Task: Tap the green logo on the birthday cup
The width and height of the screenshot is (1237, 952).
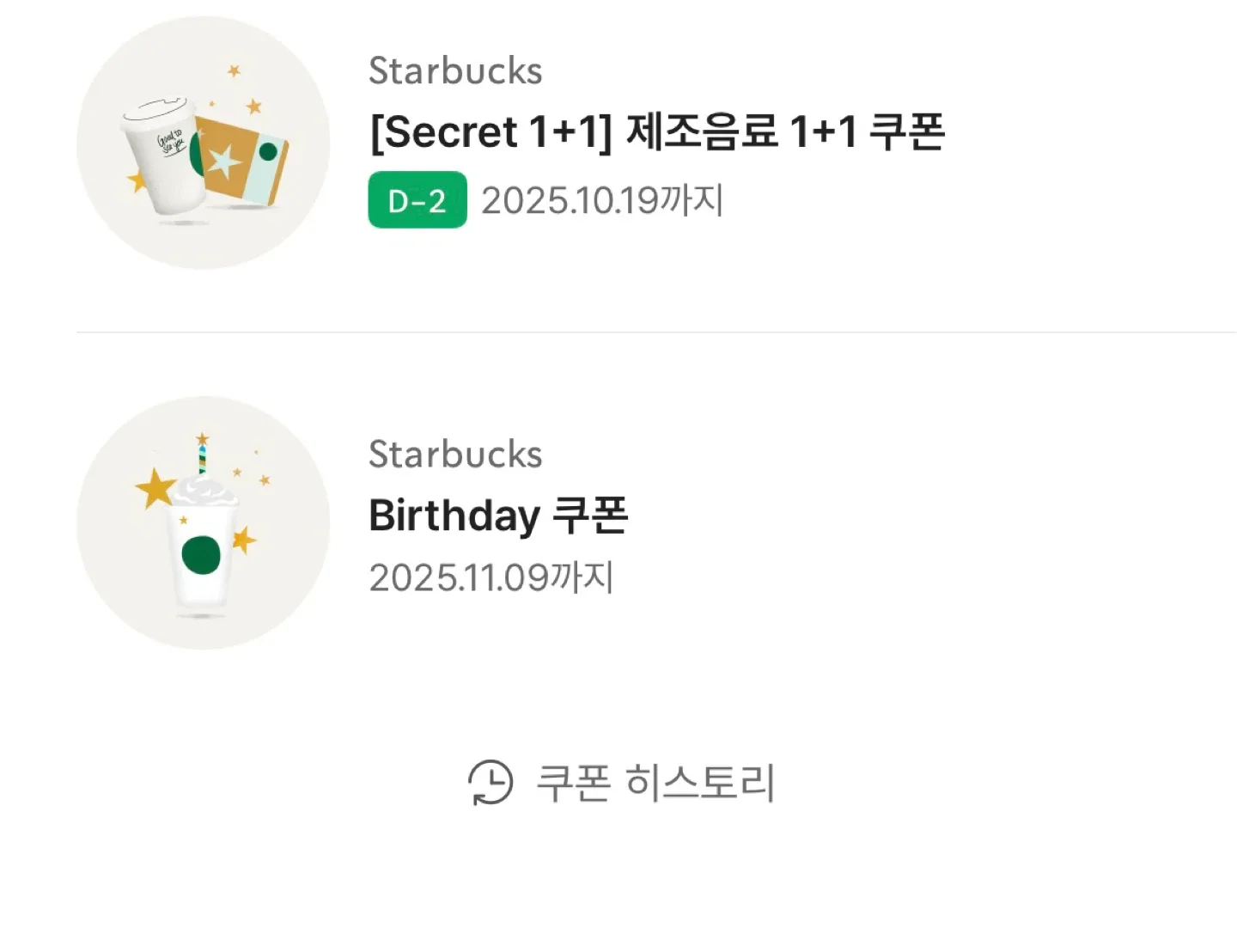Action: (x=201, y=555)
